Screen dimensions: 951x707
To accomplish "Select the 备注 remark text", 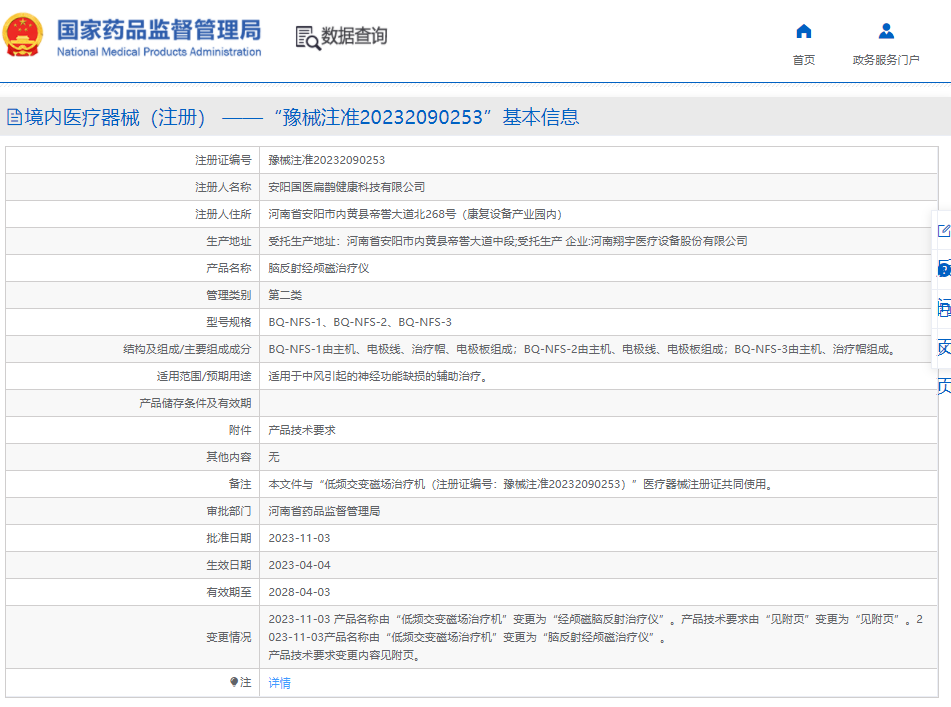I will pos(521,484).
